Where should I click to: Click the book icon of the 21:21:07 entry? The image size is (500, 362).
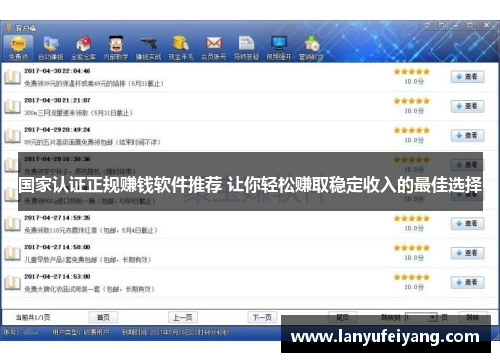tap(13, 107)
